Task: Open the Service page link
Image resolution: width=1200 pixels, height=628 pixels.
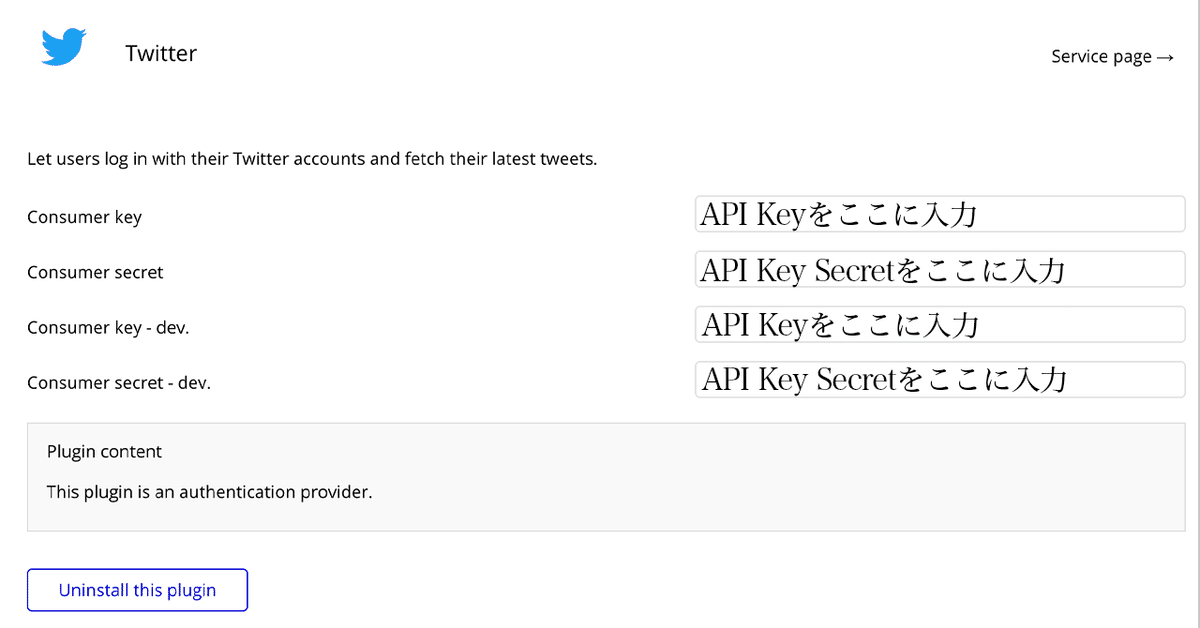Action: [1112, 57]
